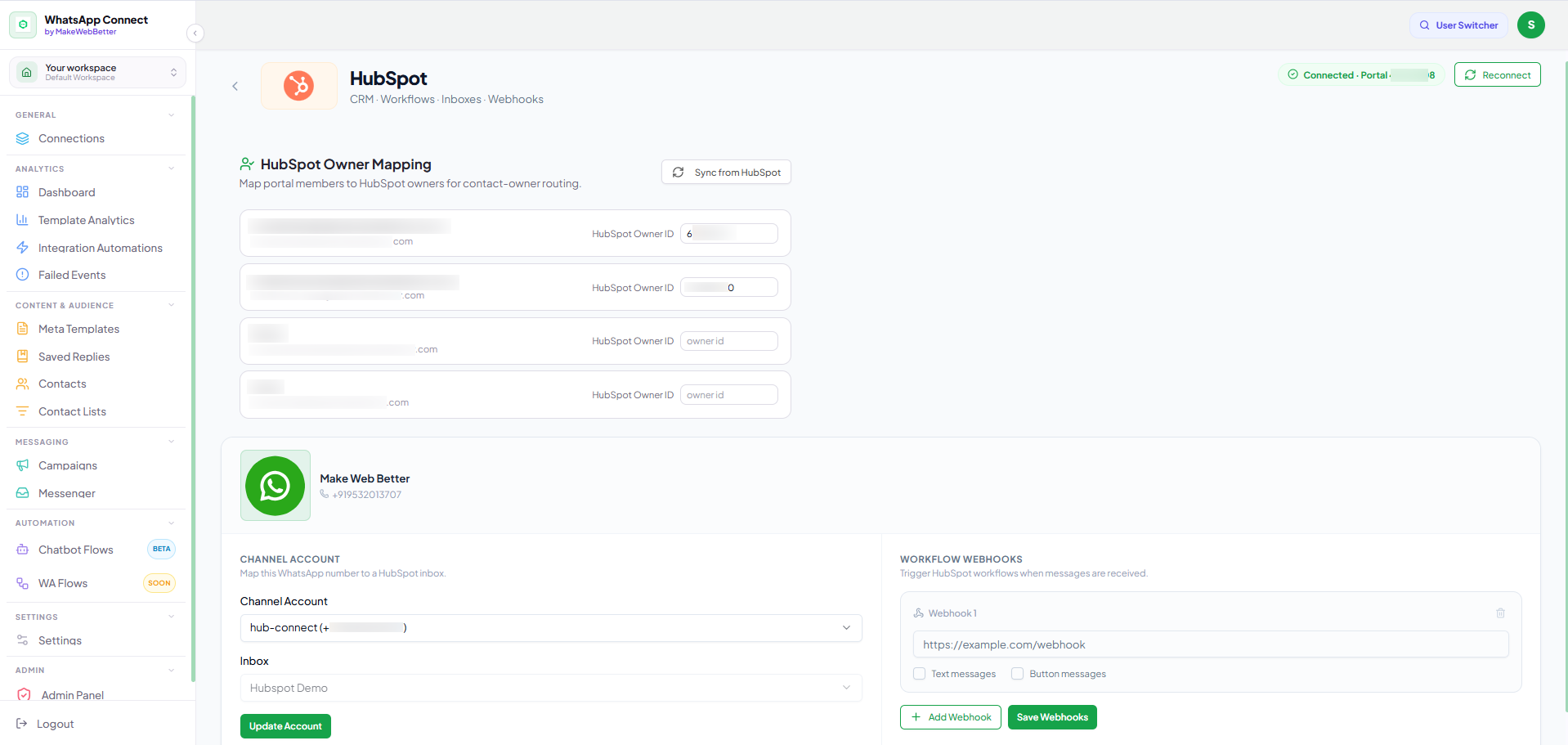Collapse the ADMIN section
The width and height of the screenshot is (1568, 745).
[x=171, y=670]
